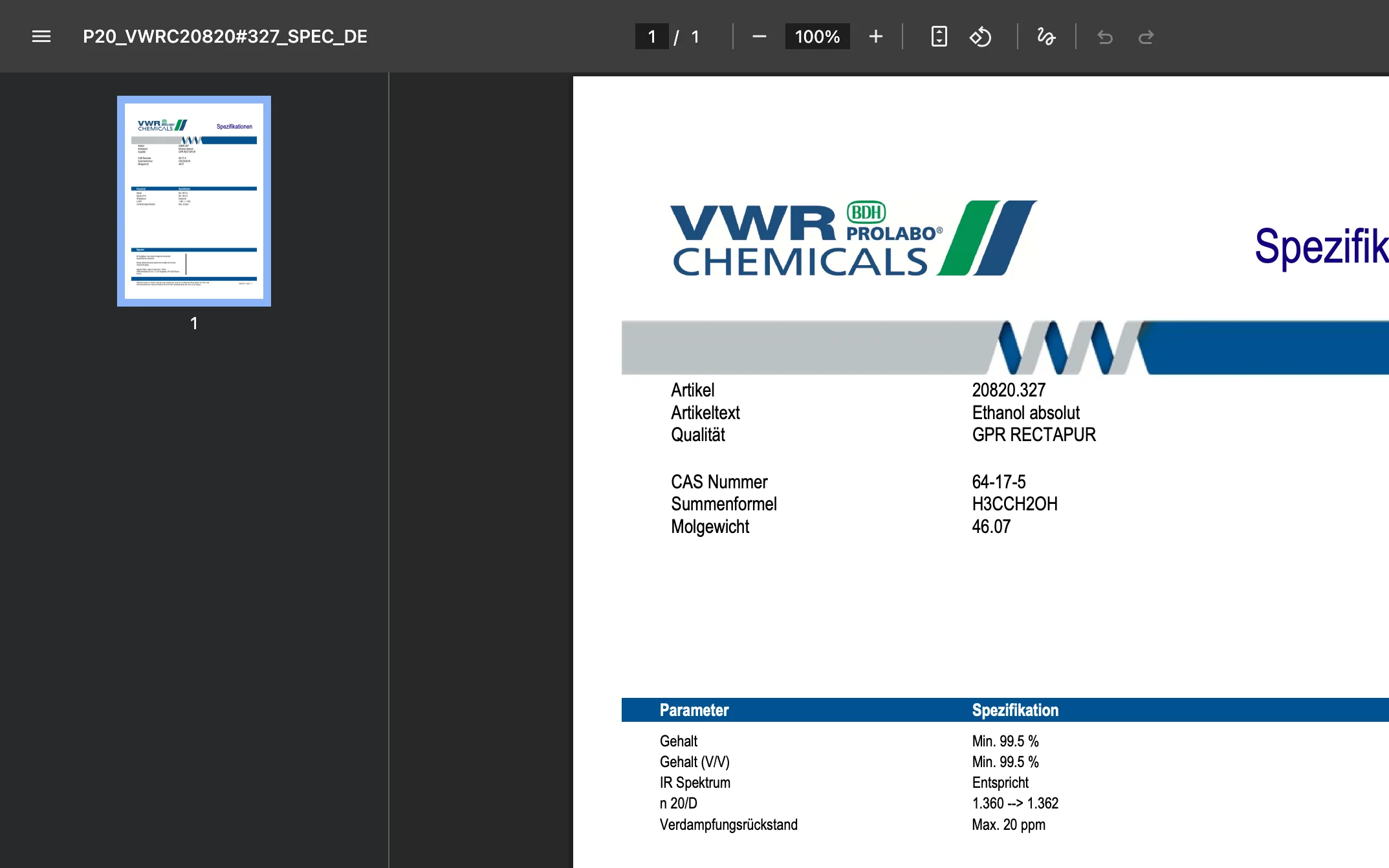Select the page number input field
Screen dimensions: 1389x868
point(652,36)
